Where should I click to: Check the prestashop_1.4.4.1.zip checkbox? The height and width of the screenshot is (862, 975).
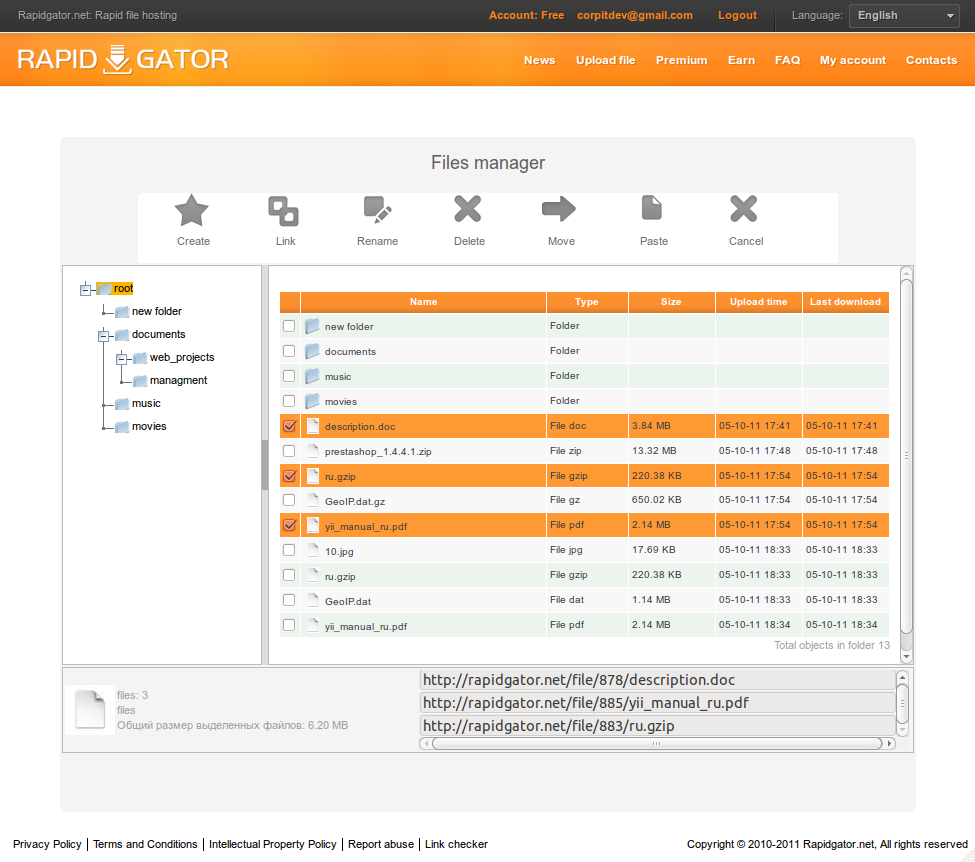289,450
